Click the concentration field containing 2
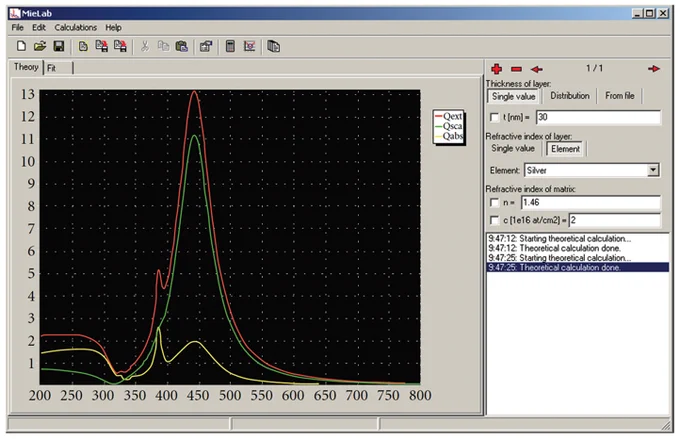Viewport: 680px width, 439px height. click(x=615, y=220)
